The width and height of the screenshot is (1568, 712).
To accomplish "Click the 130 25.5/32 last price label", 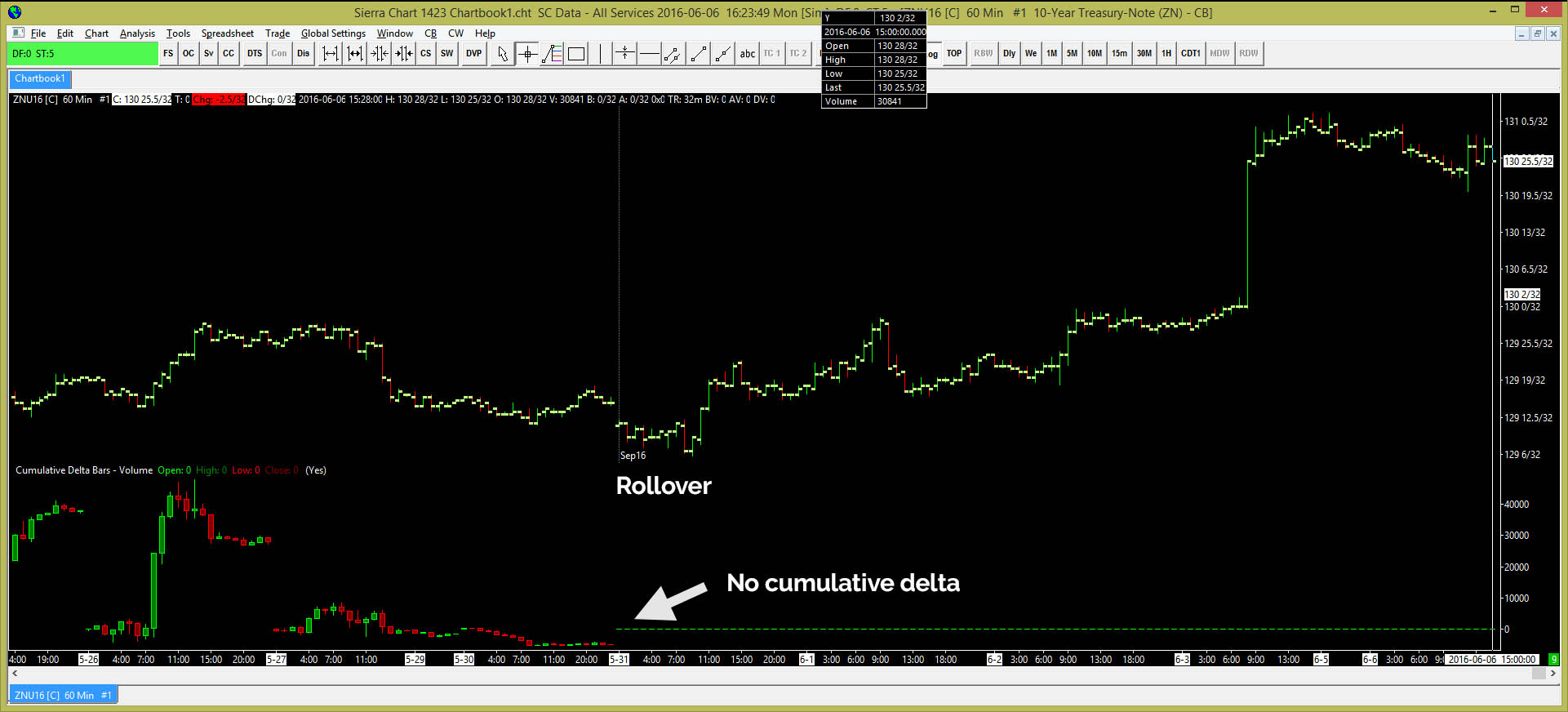I will (x=1529, y=162).
